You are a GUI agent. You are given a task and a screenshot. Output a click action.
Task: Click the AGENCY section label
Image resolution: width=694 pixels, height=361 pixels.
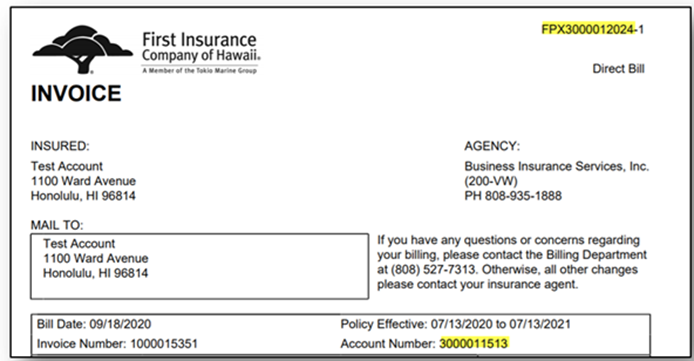tap(492, 146)
